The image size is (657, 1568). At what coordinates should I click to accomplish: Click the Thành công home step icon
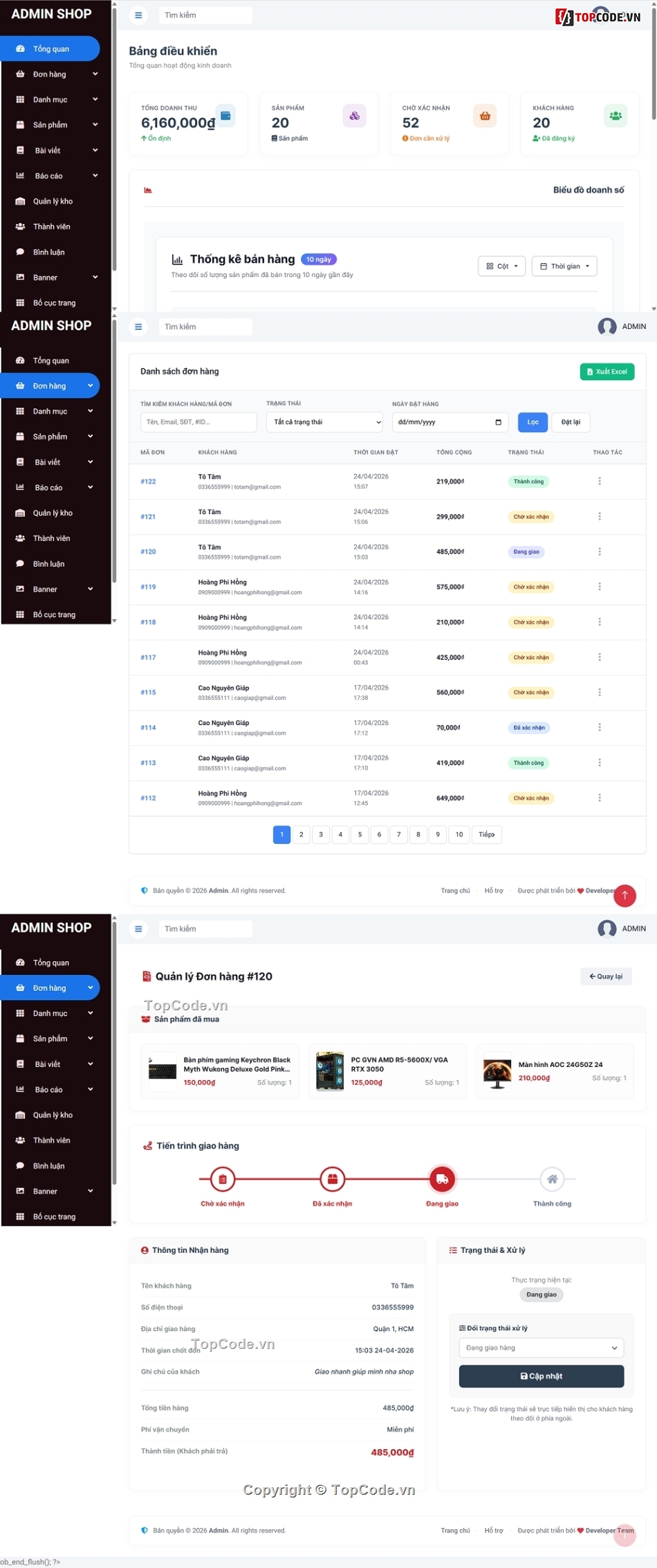(553, 1179)
